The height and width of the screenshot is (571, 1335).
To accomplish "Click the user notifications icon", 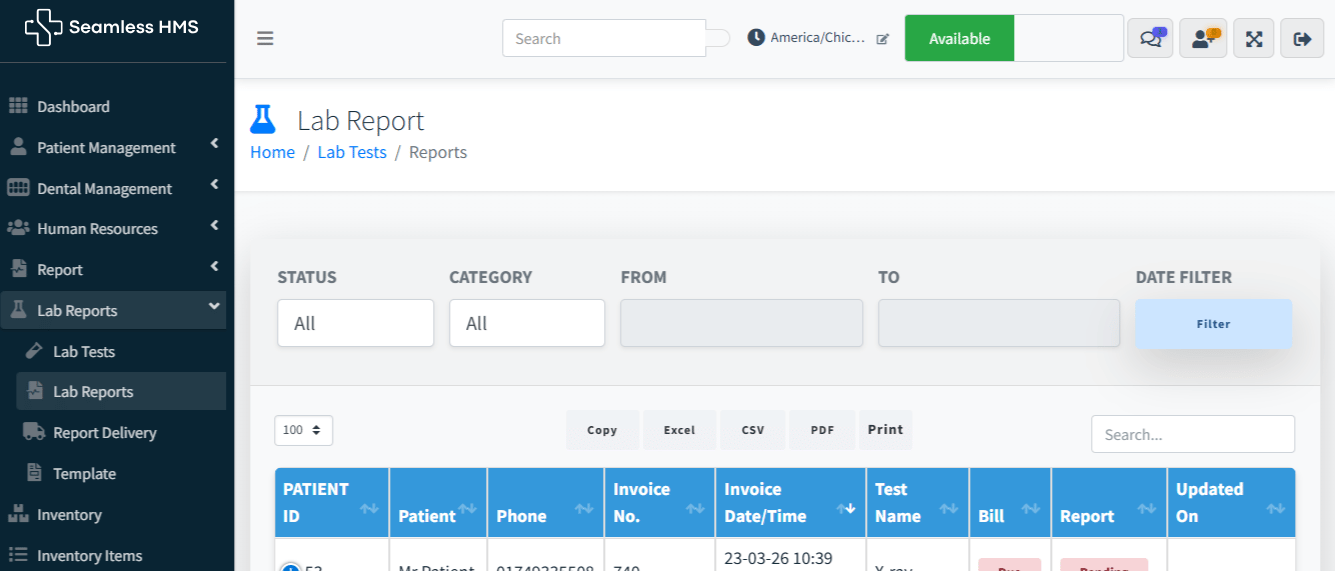I will click(x=1203, y=38).
